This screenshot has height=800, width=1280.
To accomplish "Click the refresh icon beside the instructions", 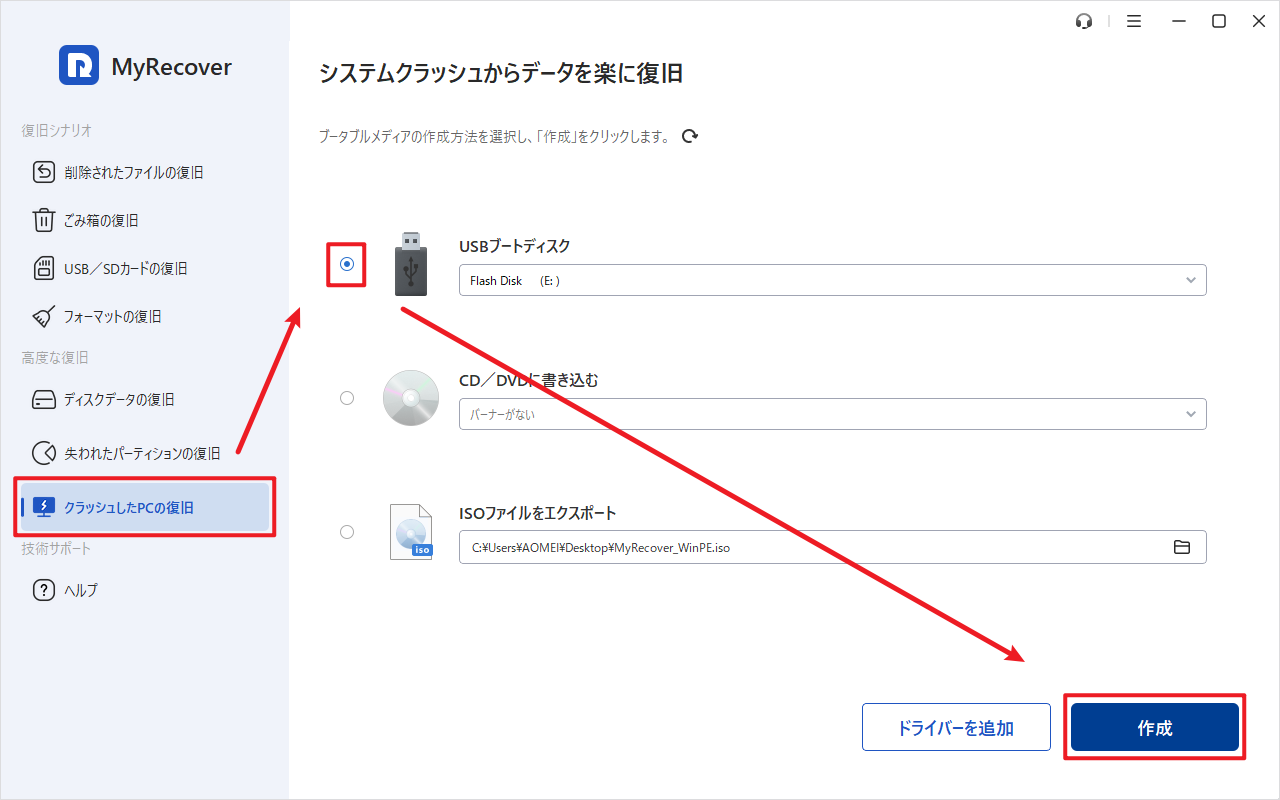I will coord(689,136).
